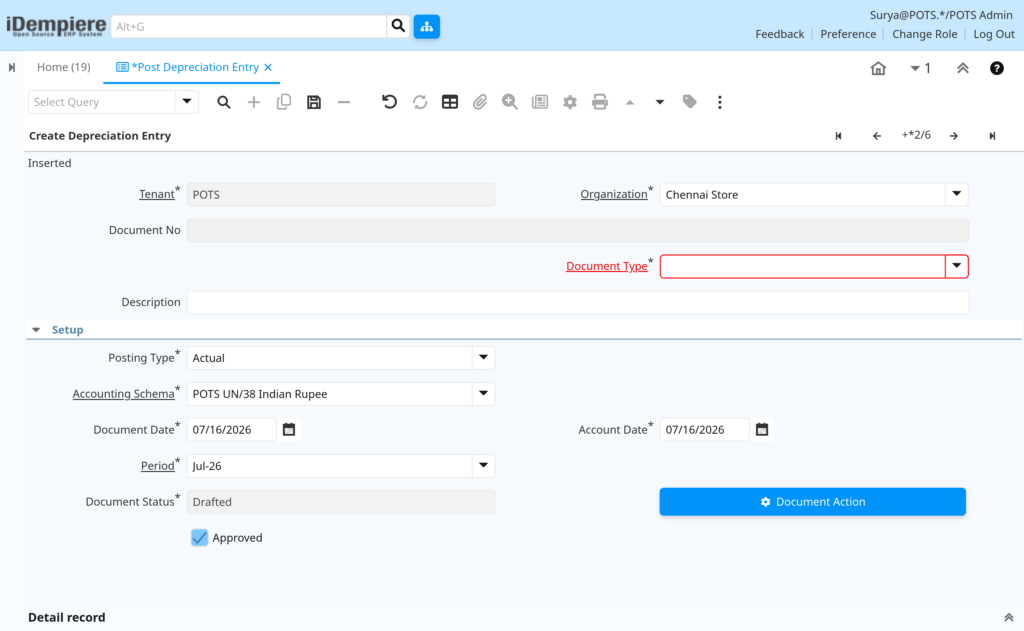Click the Document Date input field

232,430
